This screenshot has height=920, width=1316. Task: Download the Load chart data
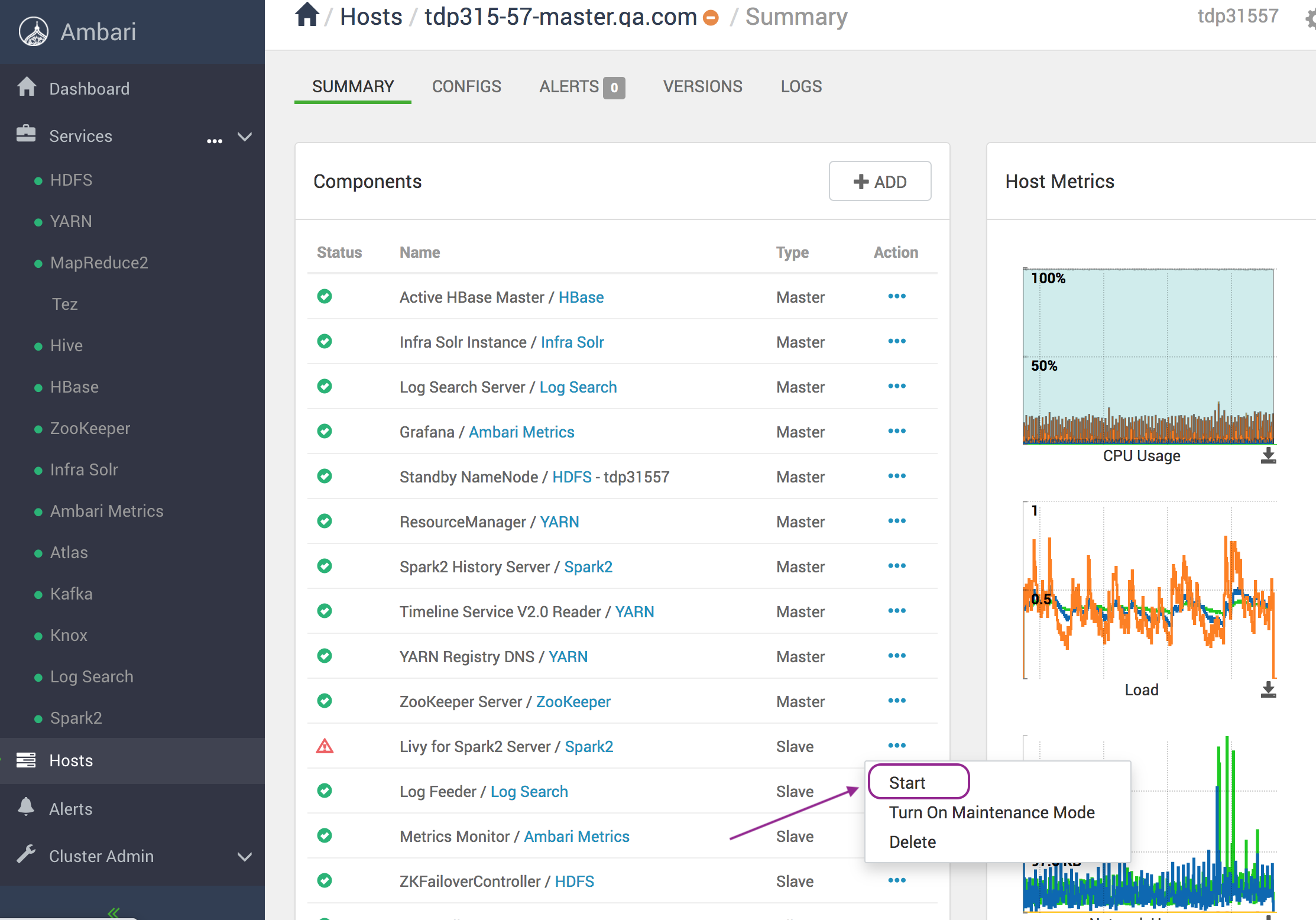(1268, 689)
